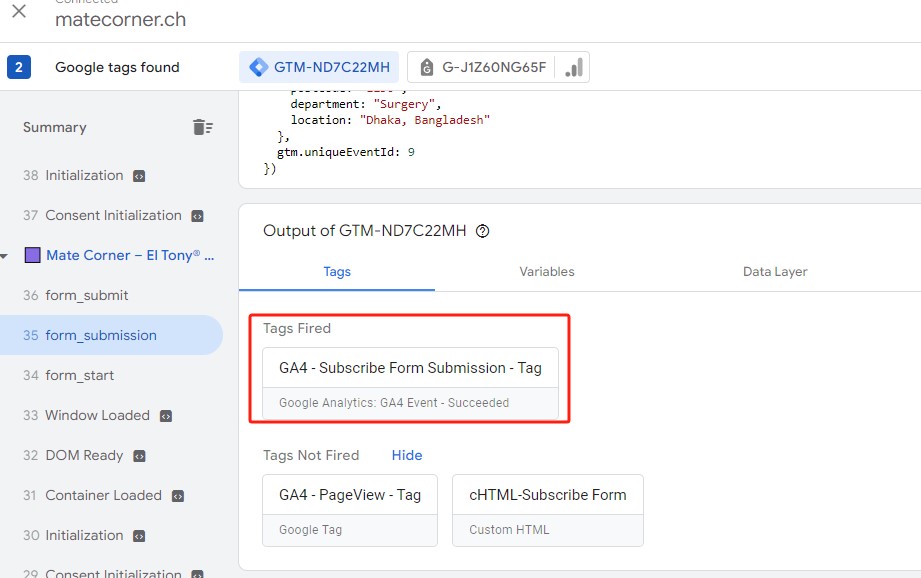Image resolution: width=921 pixels, height=578 pixels.
Task: Click the matecorner.ch domain title
Action: click(120, 19)
